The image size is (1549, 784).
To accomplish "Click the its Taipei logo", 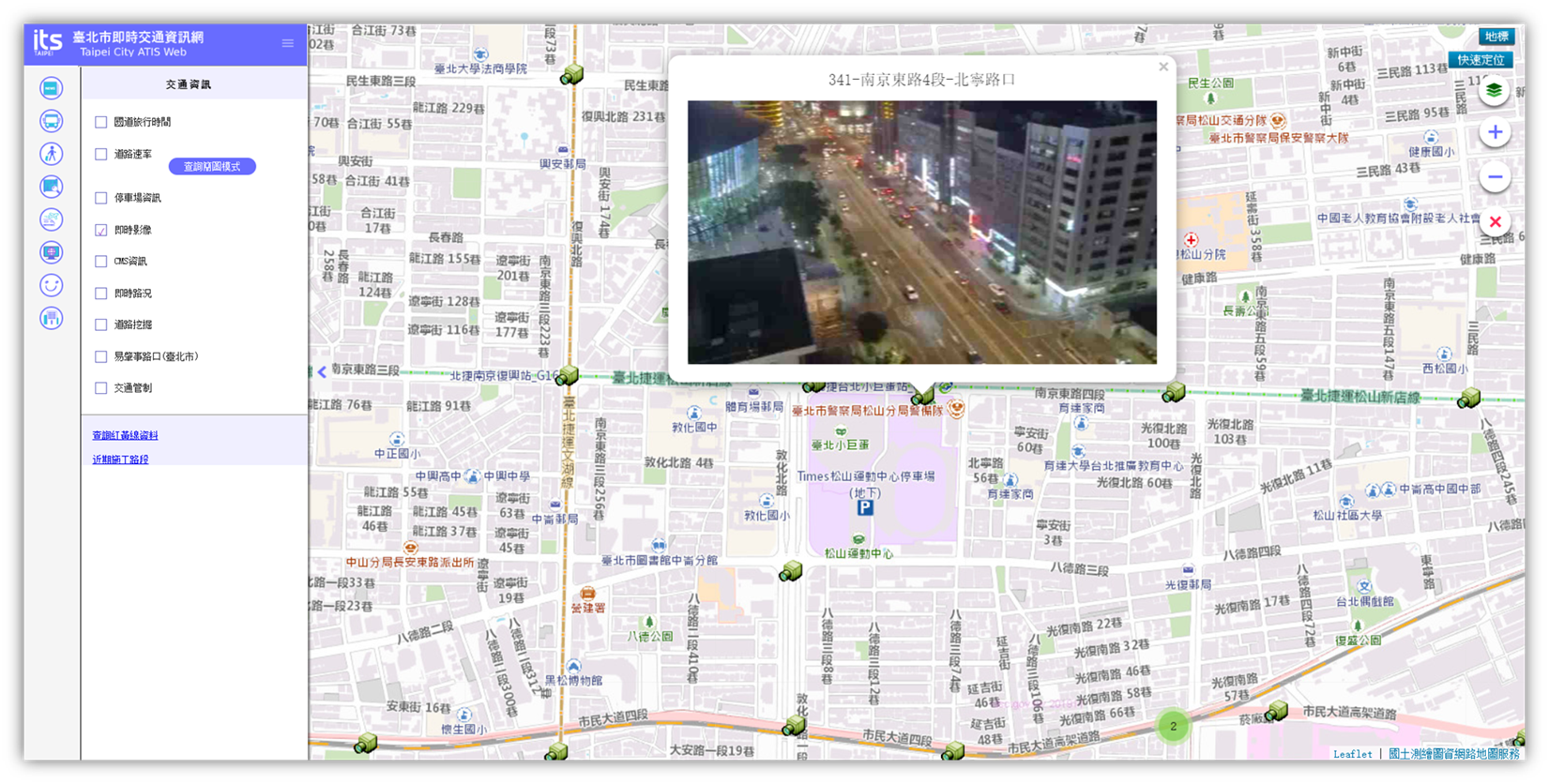I will click(47, 42).
